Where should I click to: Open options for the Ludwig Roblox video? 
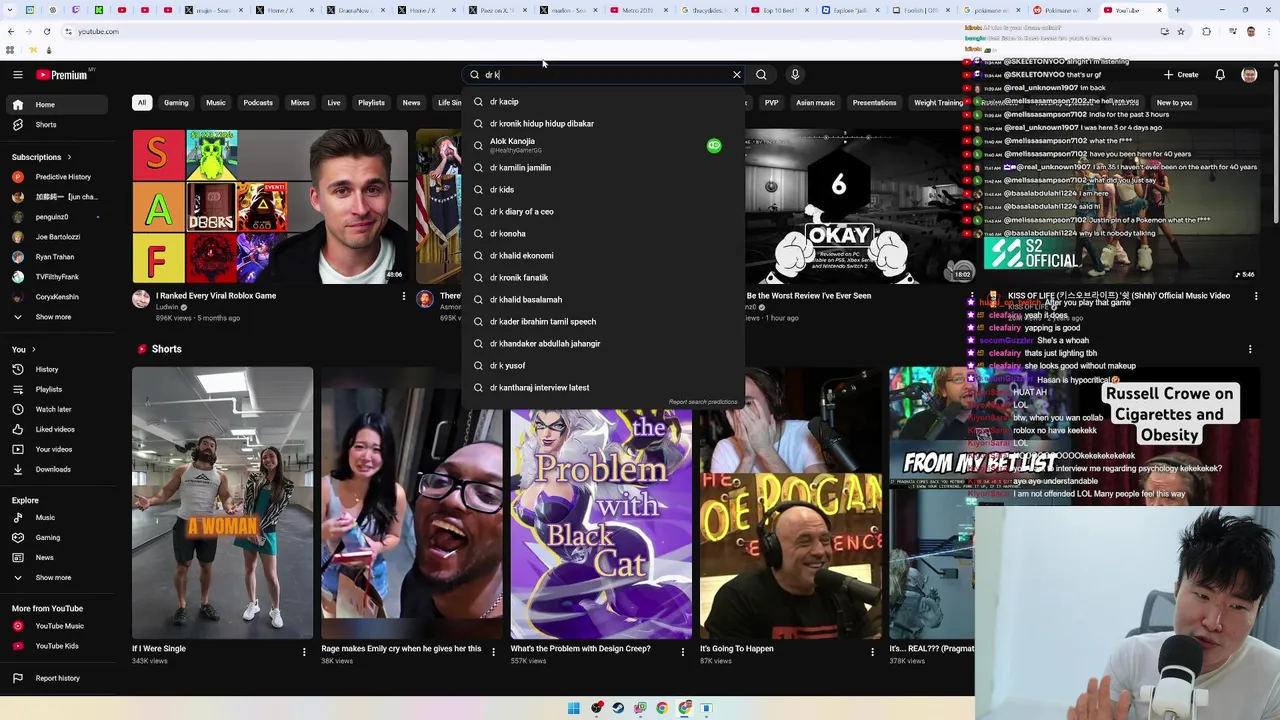pos(404,296)
